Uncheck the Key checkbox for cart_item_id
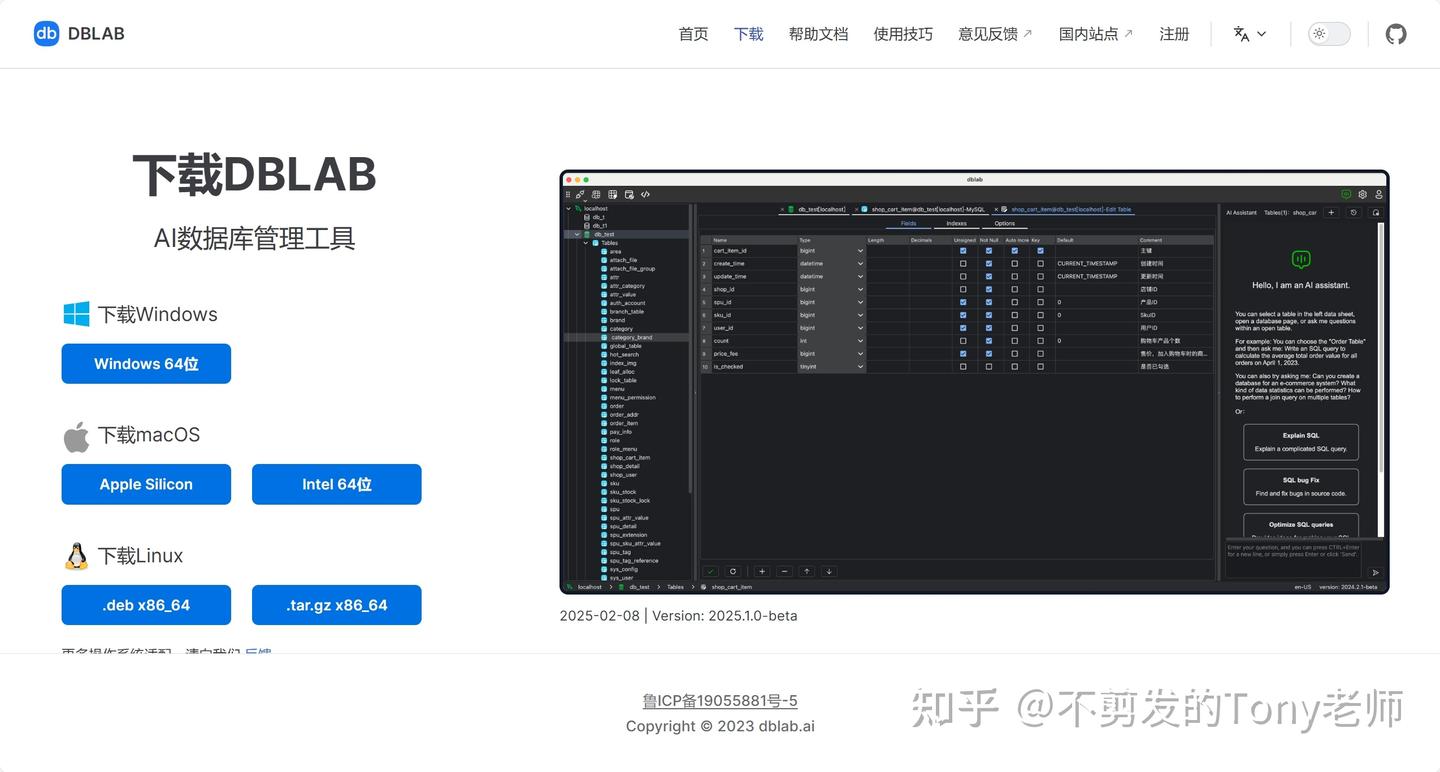 pos(1042,251)
